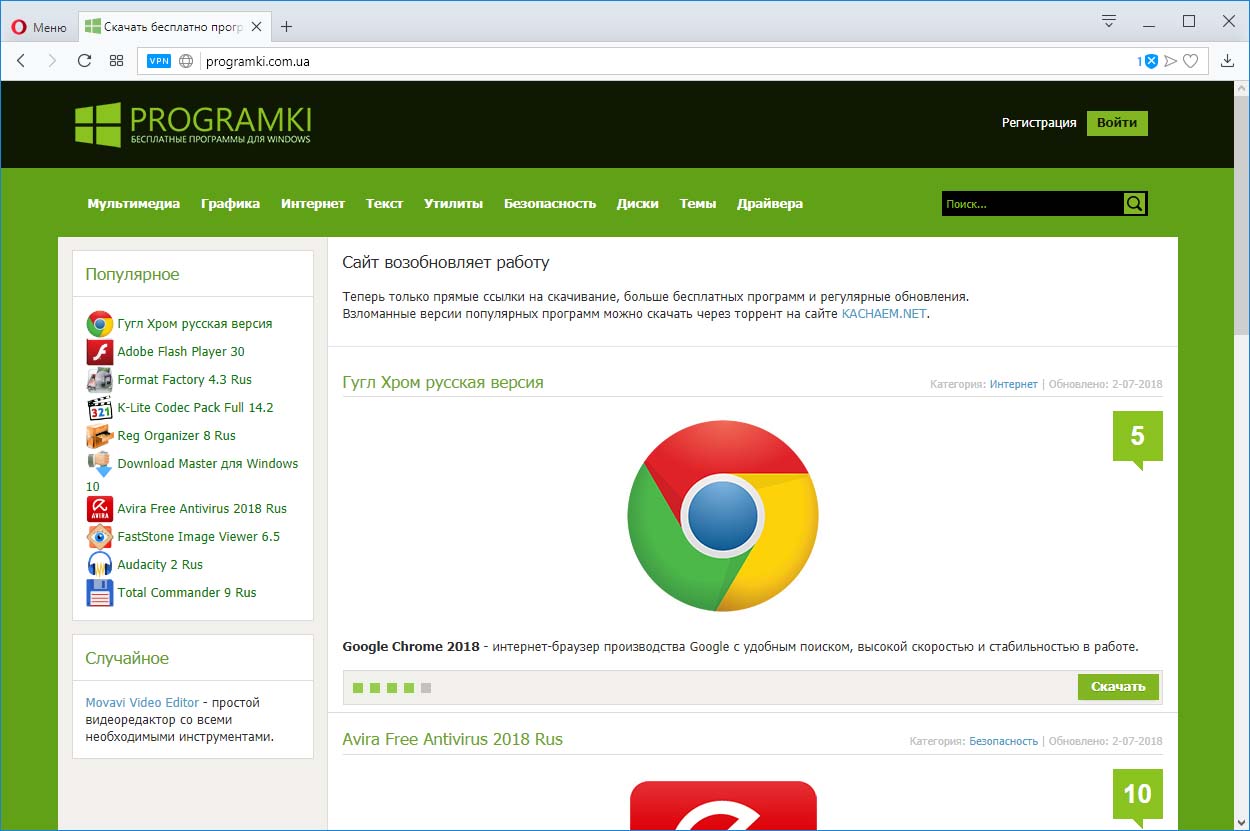Open K-Lite Codec Pack Full 14.2 link

tap(195, 408)
